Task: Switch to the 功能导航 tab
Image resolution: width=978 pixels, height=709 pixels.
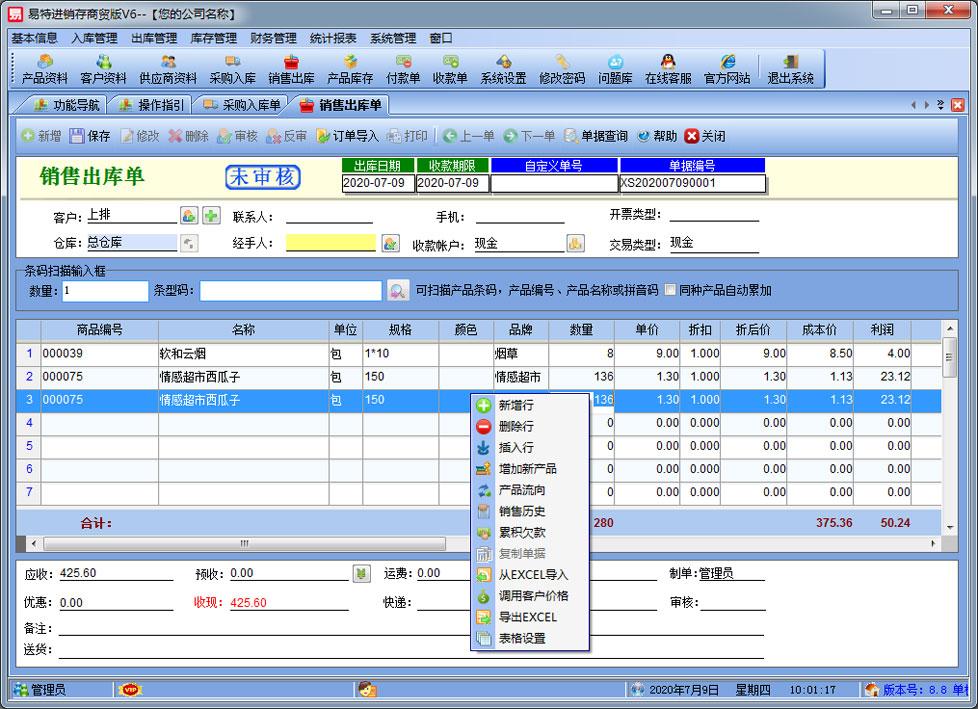Action: [x=68, y=105]
